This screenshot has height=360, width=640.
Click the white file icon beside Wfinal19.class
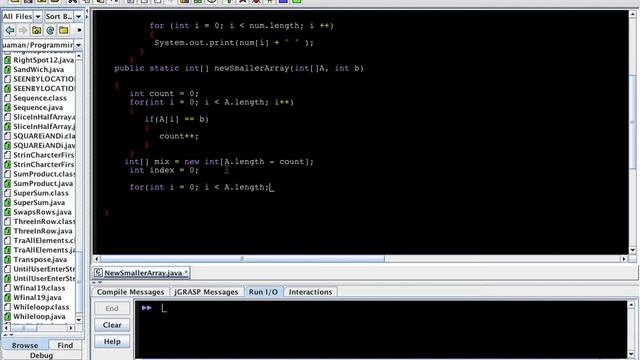tap(7, 288)
